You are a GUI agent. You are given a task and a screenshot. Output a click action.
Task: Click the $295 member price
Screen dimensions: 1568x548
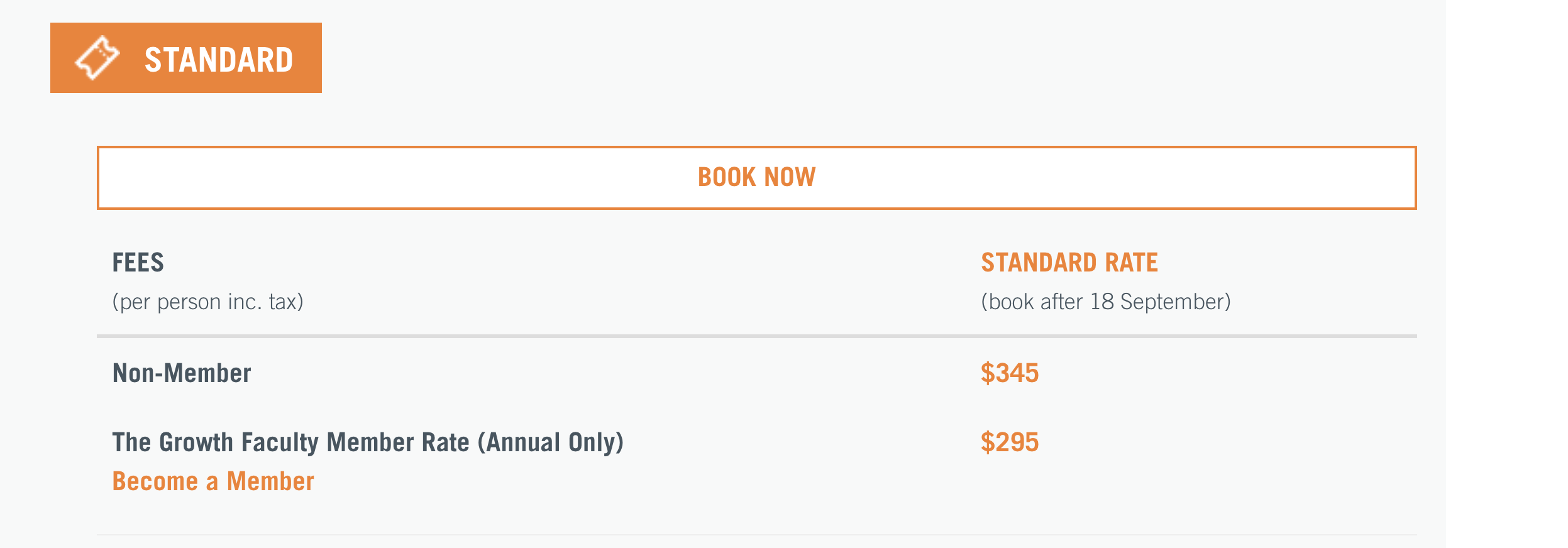click(1010, 442)
